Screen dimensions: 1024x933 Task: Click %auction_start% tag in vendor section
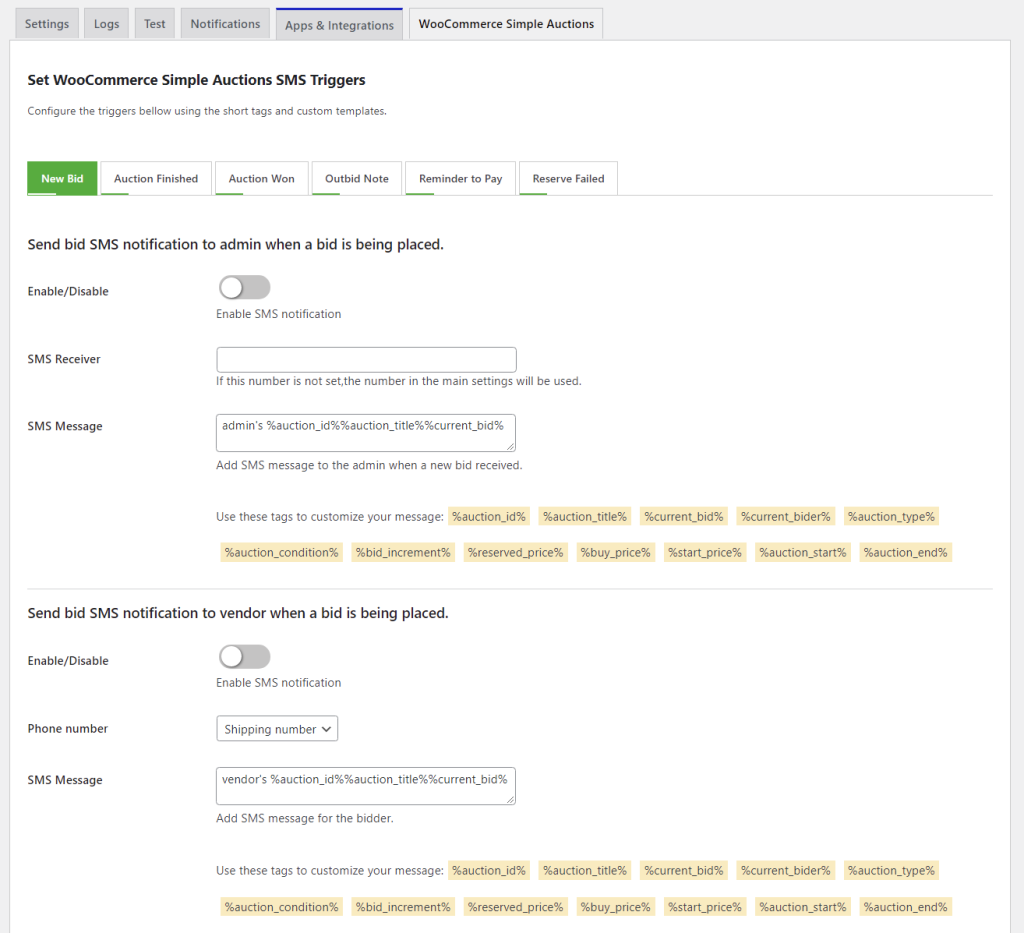coord(803,907)
